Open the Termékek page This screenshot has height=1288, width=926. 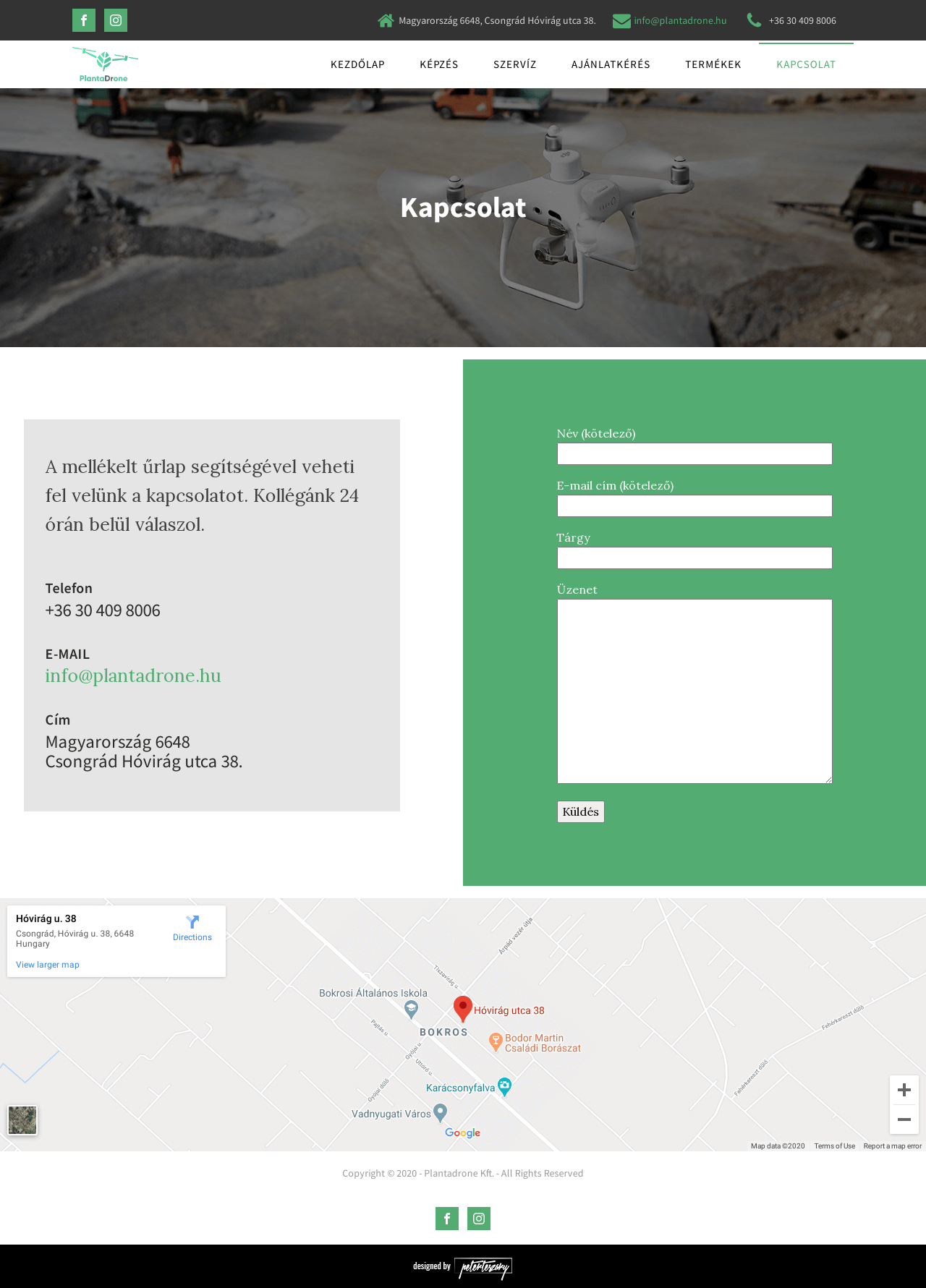click(x=713, y=64)
